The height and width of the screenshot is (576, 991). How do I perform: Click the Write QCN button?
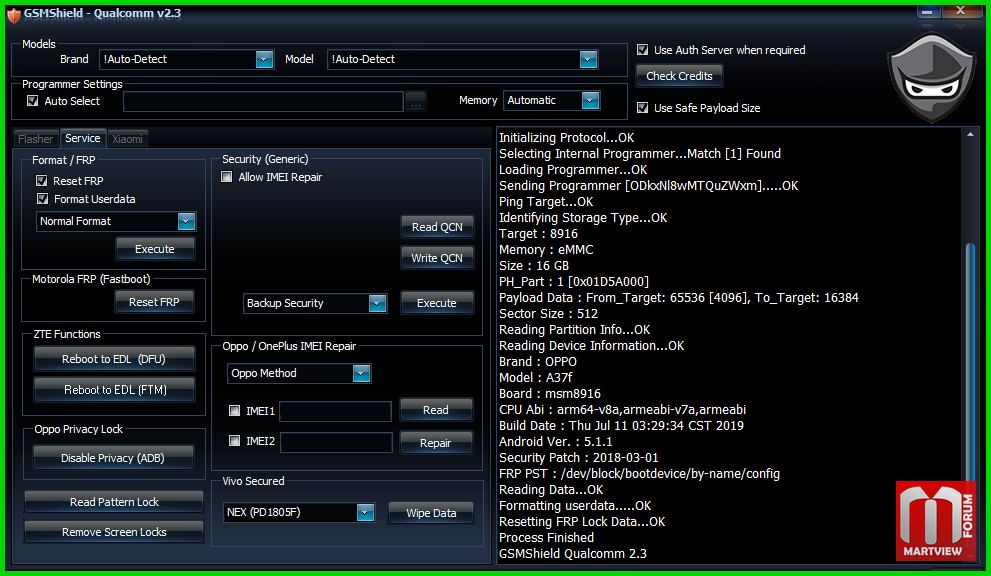(x=437, y=258)
